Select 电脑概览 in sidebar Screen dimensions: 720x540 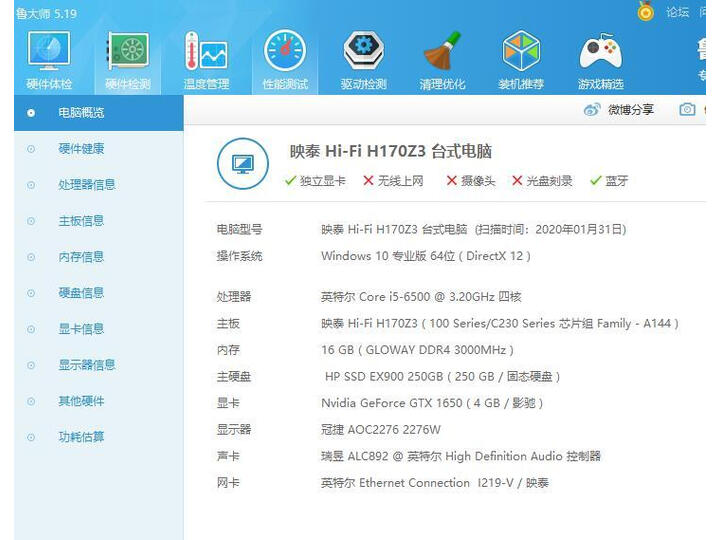click(99, 112)
